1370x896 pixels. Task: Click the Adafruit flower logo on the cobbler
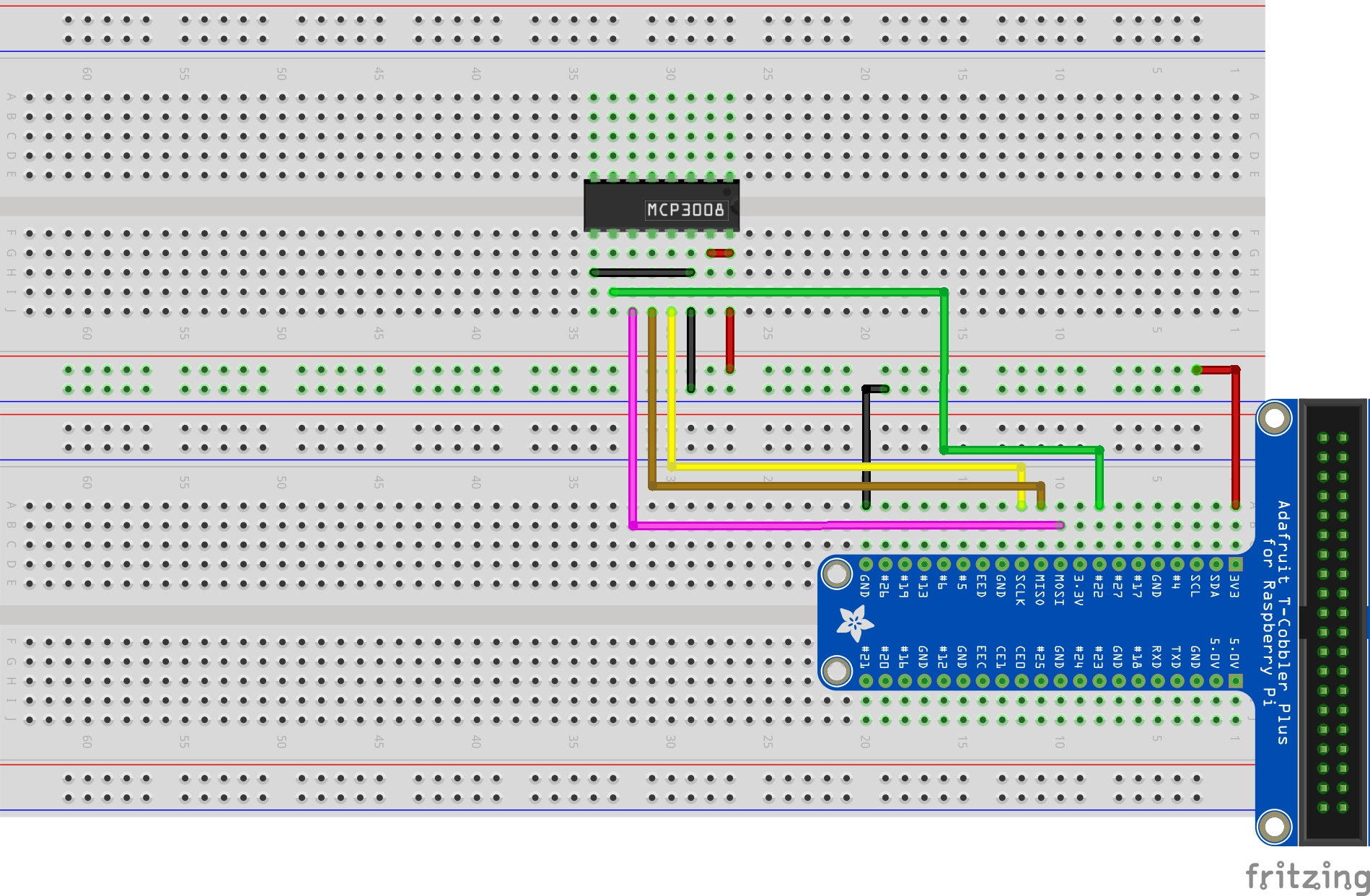(x=855, y=623)
